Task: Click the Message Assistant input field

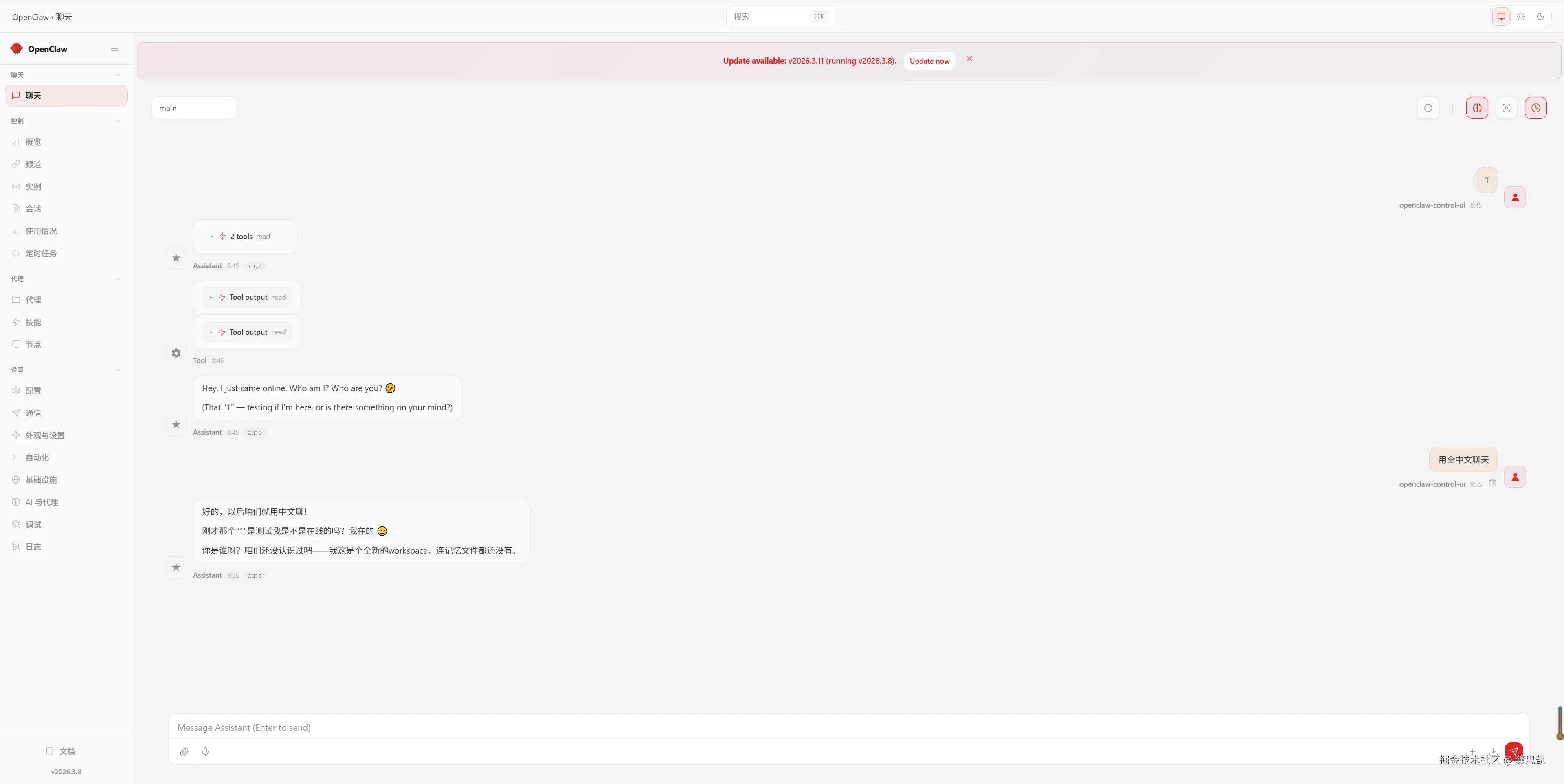Action: 848,727
